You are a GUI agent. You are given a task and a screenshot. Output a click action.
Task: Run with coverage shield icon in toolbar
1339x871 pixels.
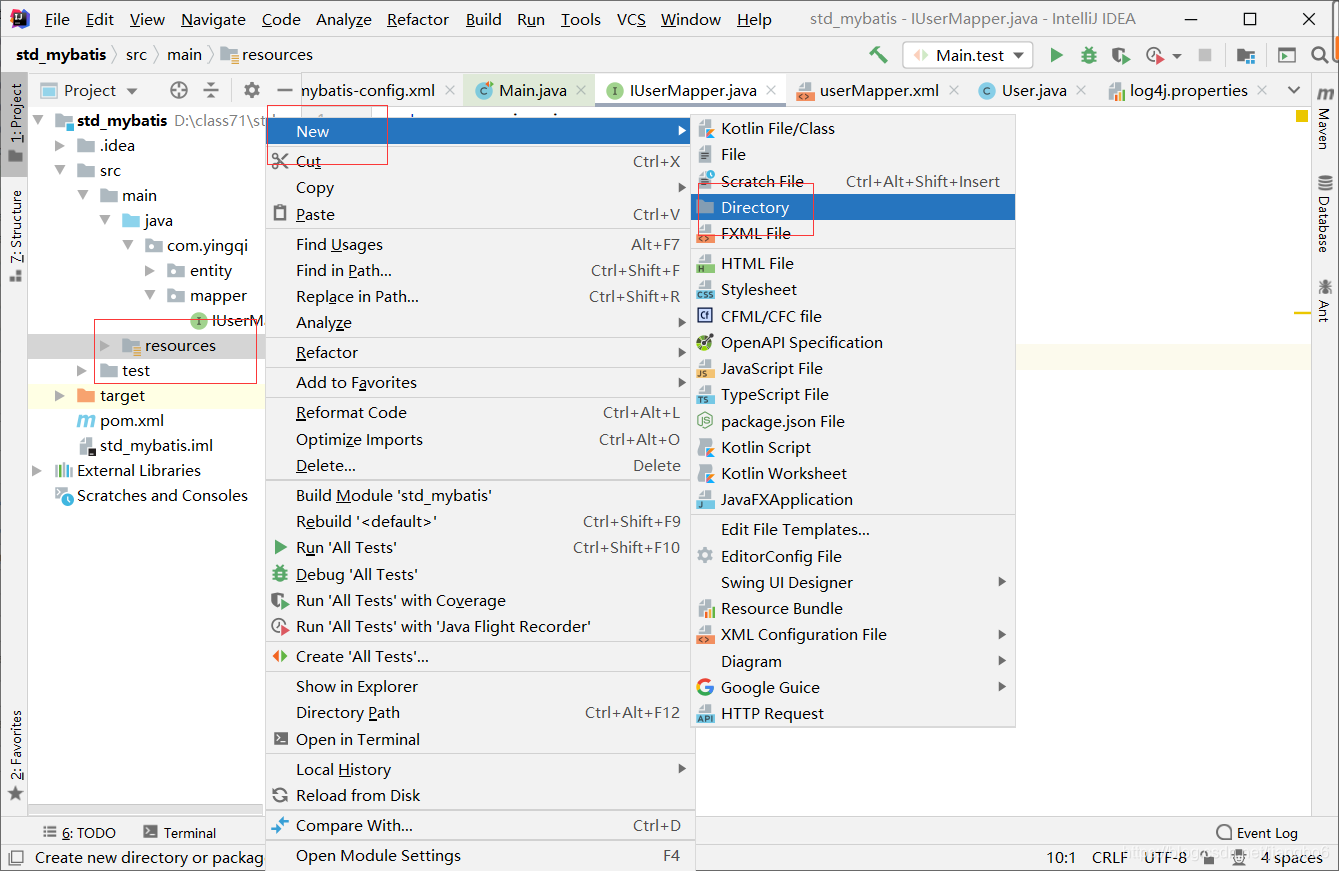coord(1121,55)
